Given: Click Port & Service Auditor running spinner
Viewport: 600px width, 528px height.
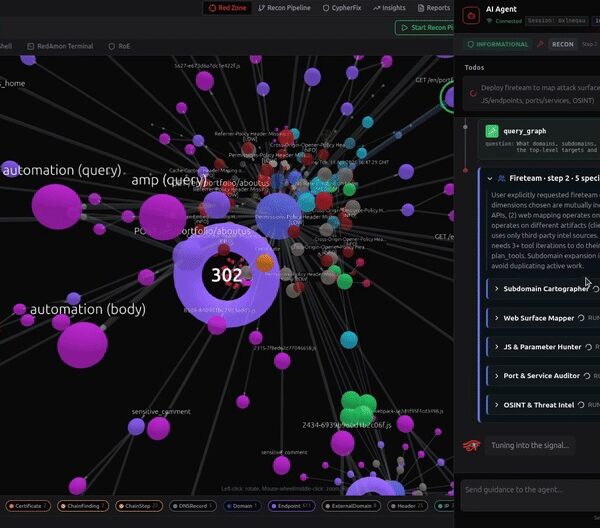Looking at the screenshot, I should pos(587,376).
